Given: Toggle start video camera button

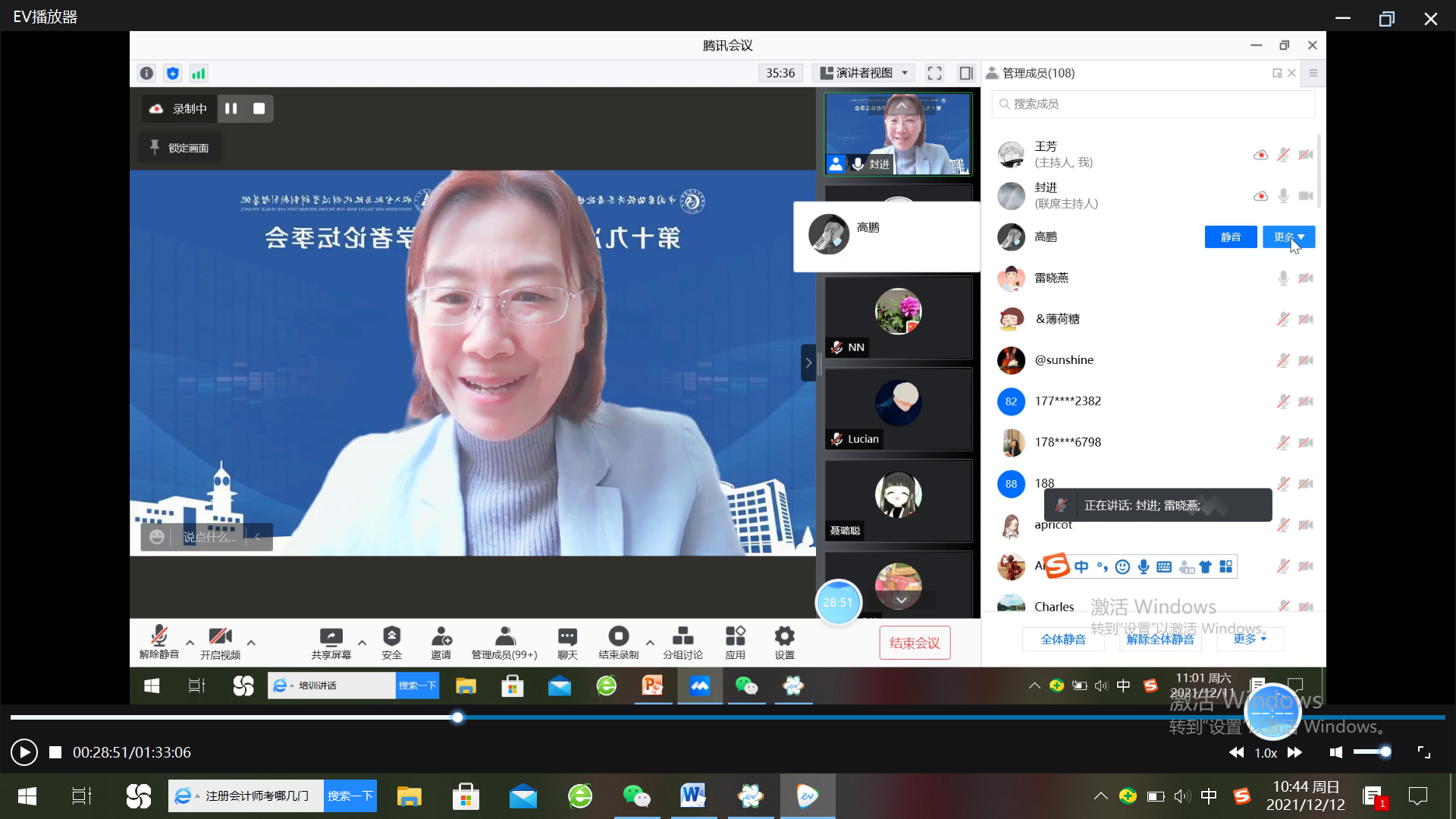Looking at the screenshot, I should tap(220, 637).
